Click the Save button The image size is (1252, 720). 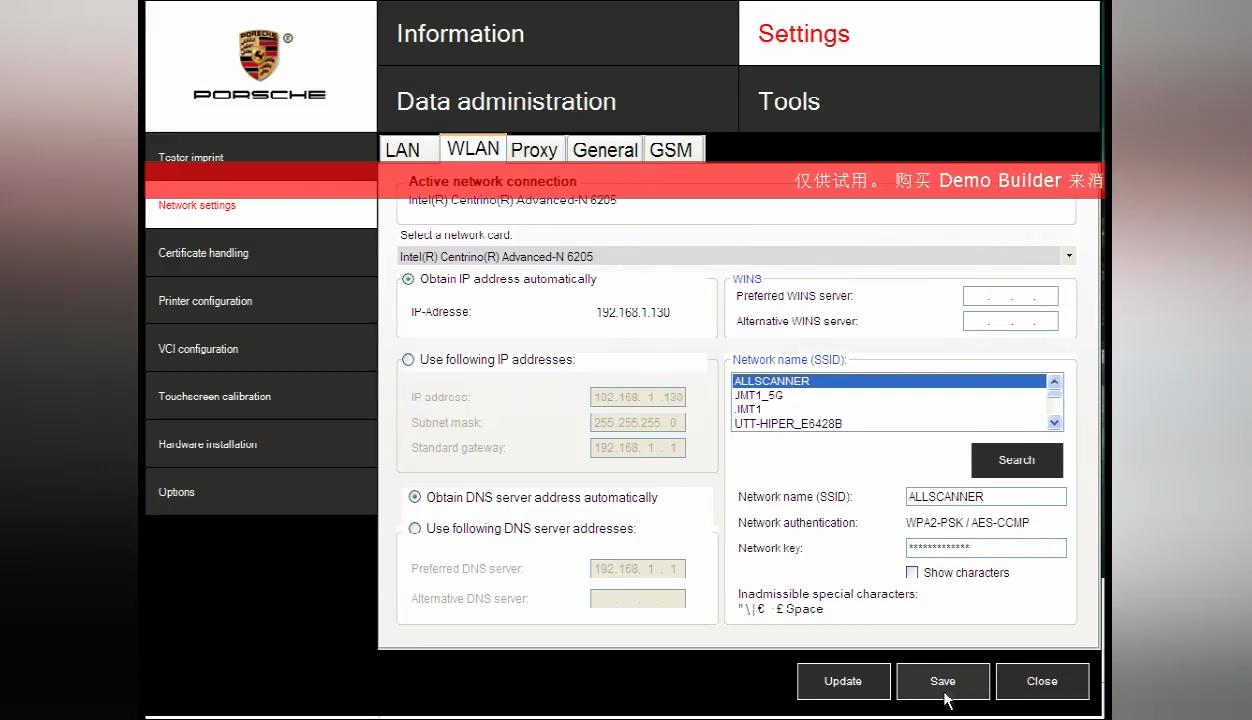click(x=942, y=681)
